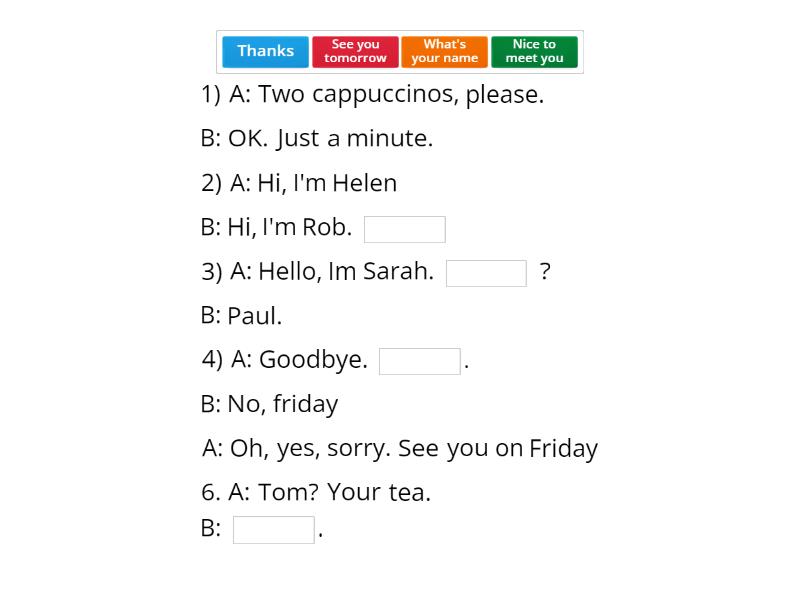This screenshot has width=800, height=600.
Task: Click the Tom? Your tea line
Action: click(316, 493)
